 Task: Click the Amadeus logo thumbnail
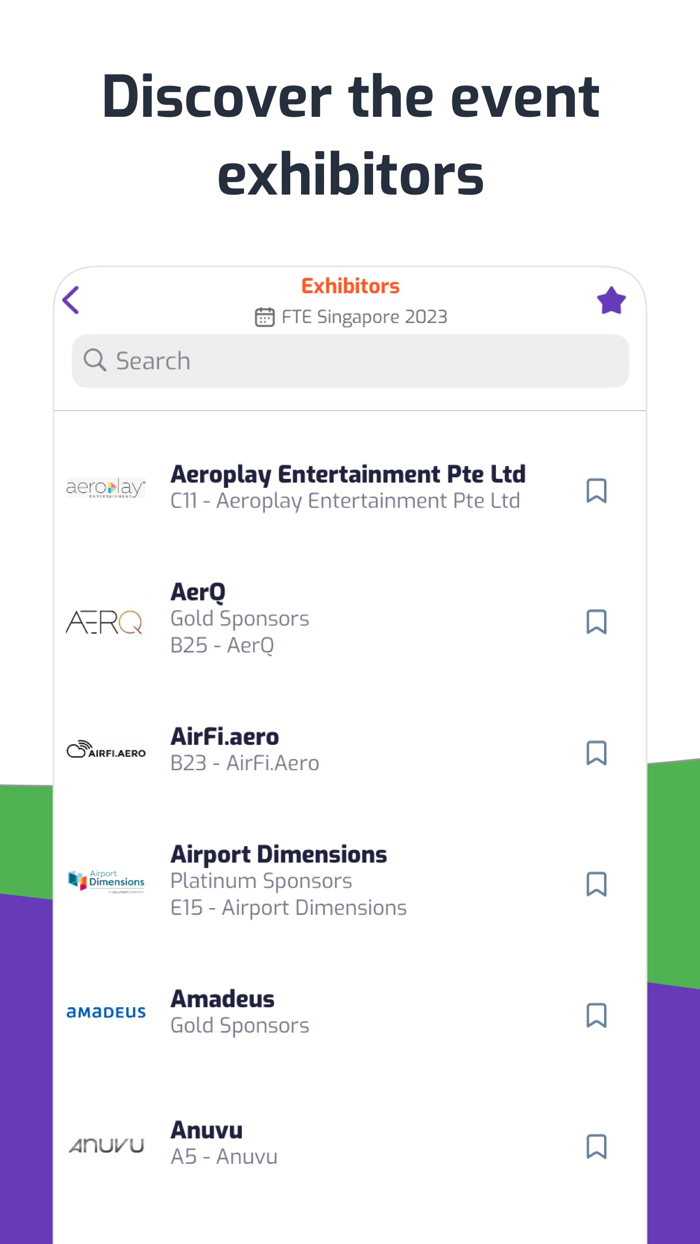tap(106, 1012)
